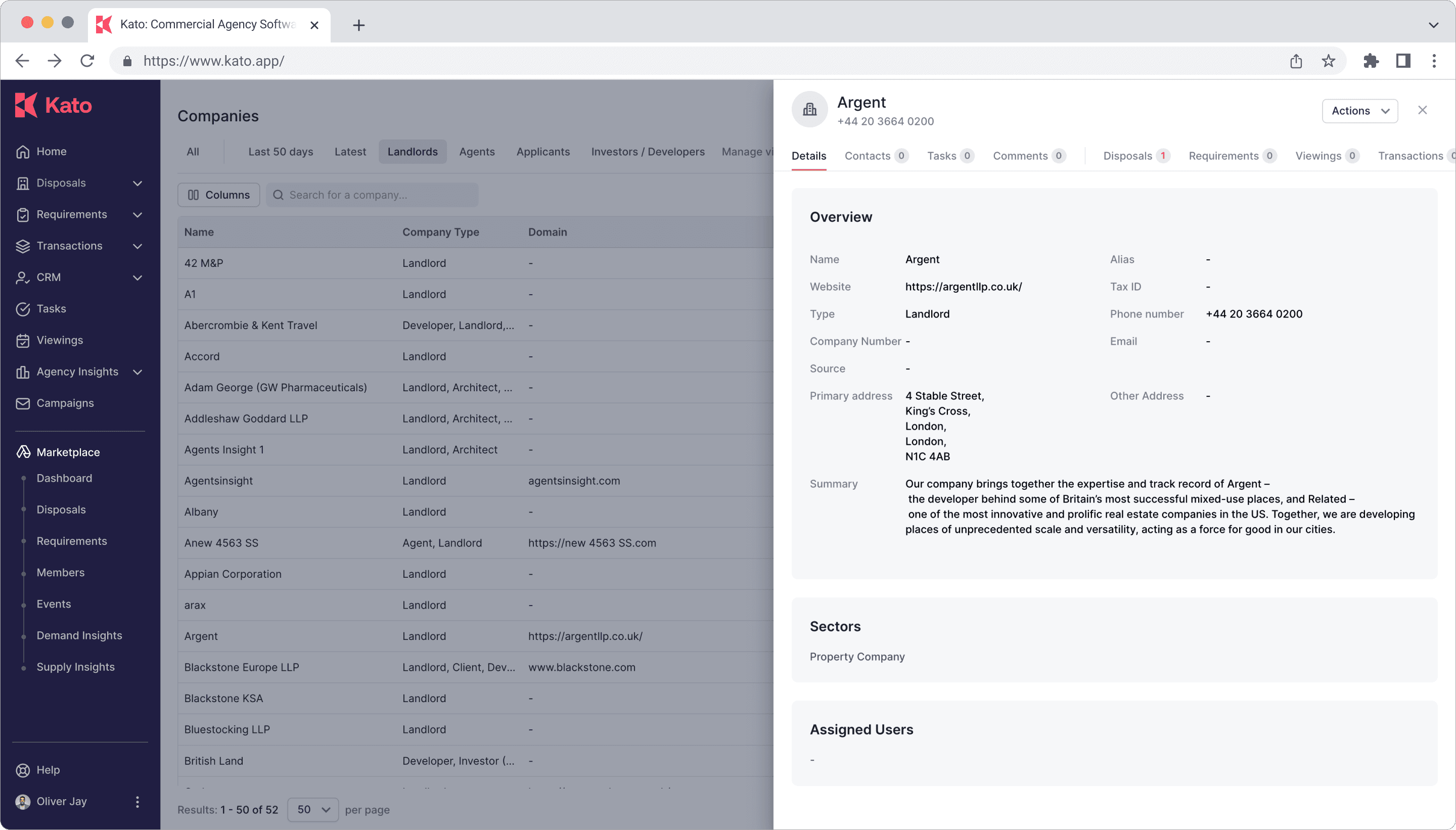Select the Details tab
This screenshot has height=830, width=1456.
[x=808, y=156]
